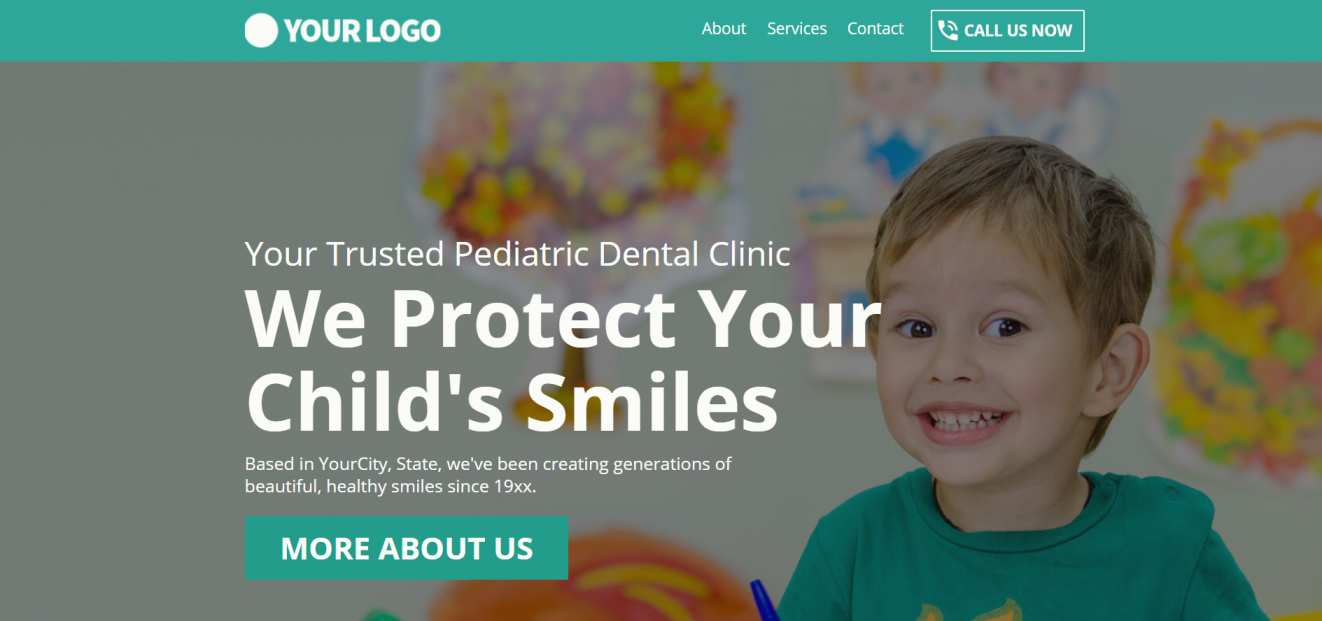Open the About page

coord(724,29)
